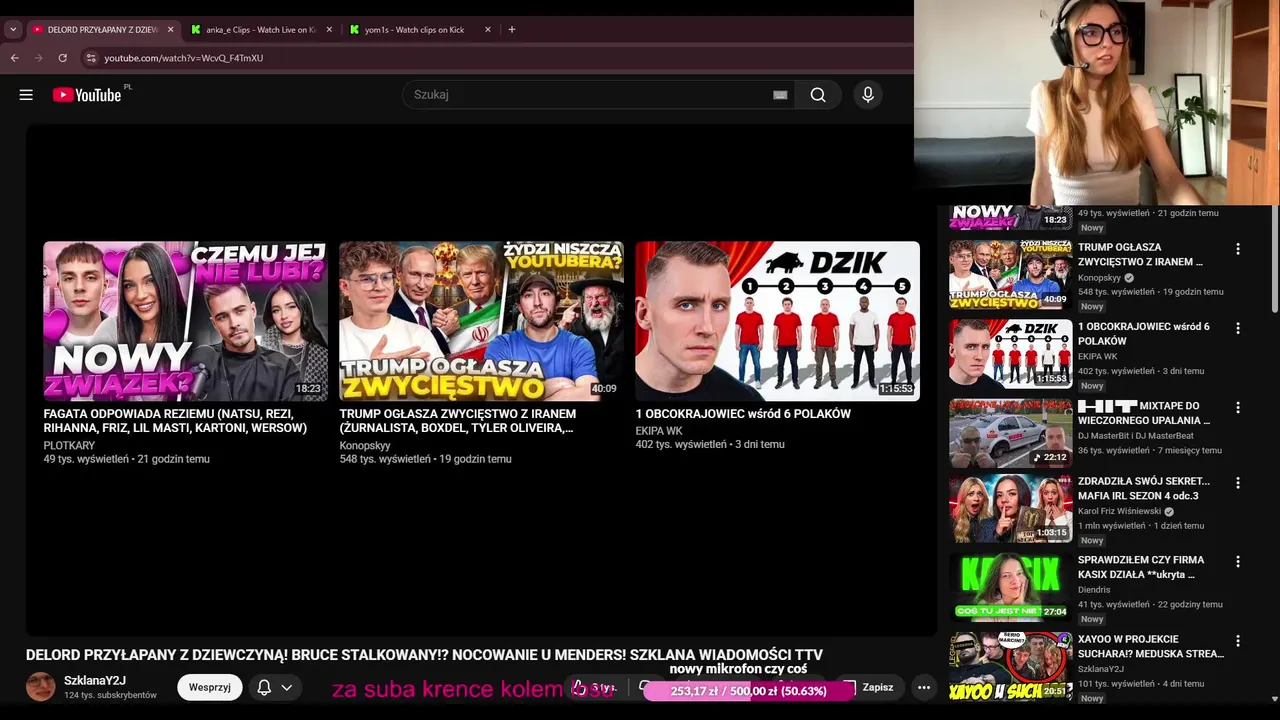Open DJ MasterBit i DJ MasterBeat channel
Screen dimensions: 1280x720
[1136, 436]
